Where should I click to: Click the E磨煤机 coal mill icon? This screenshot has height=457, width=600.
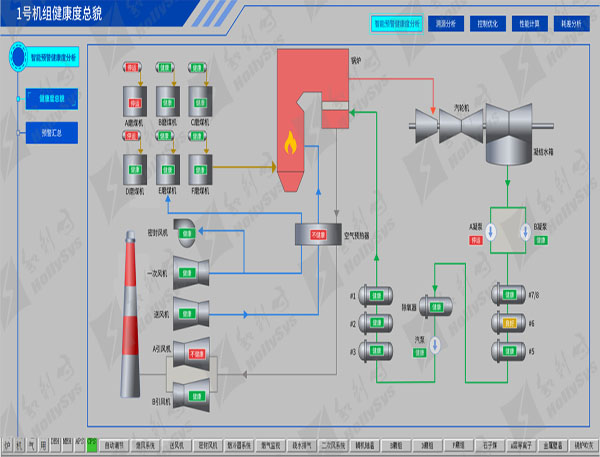pyautogui.click(x=168, y=170)
